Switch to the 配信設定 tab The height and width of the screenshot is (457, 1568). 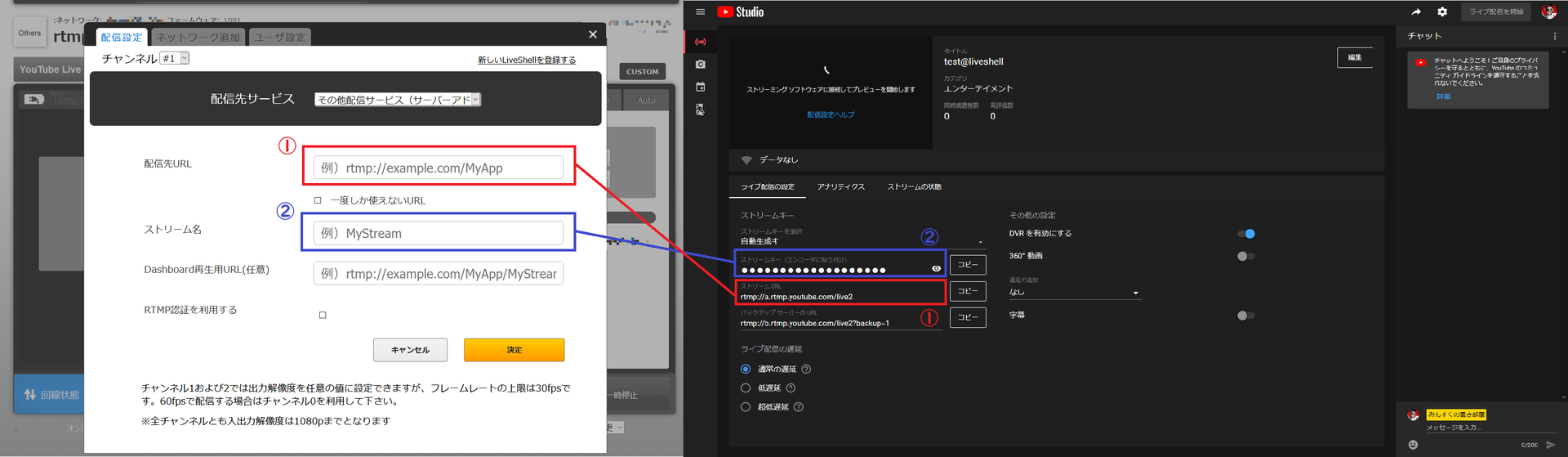coord(122,38)
